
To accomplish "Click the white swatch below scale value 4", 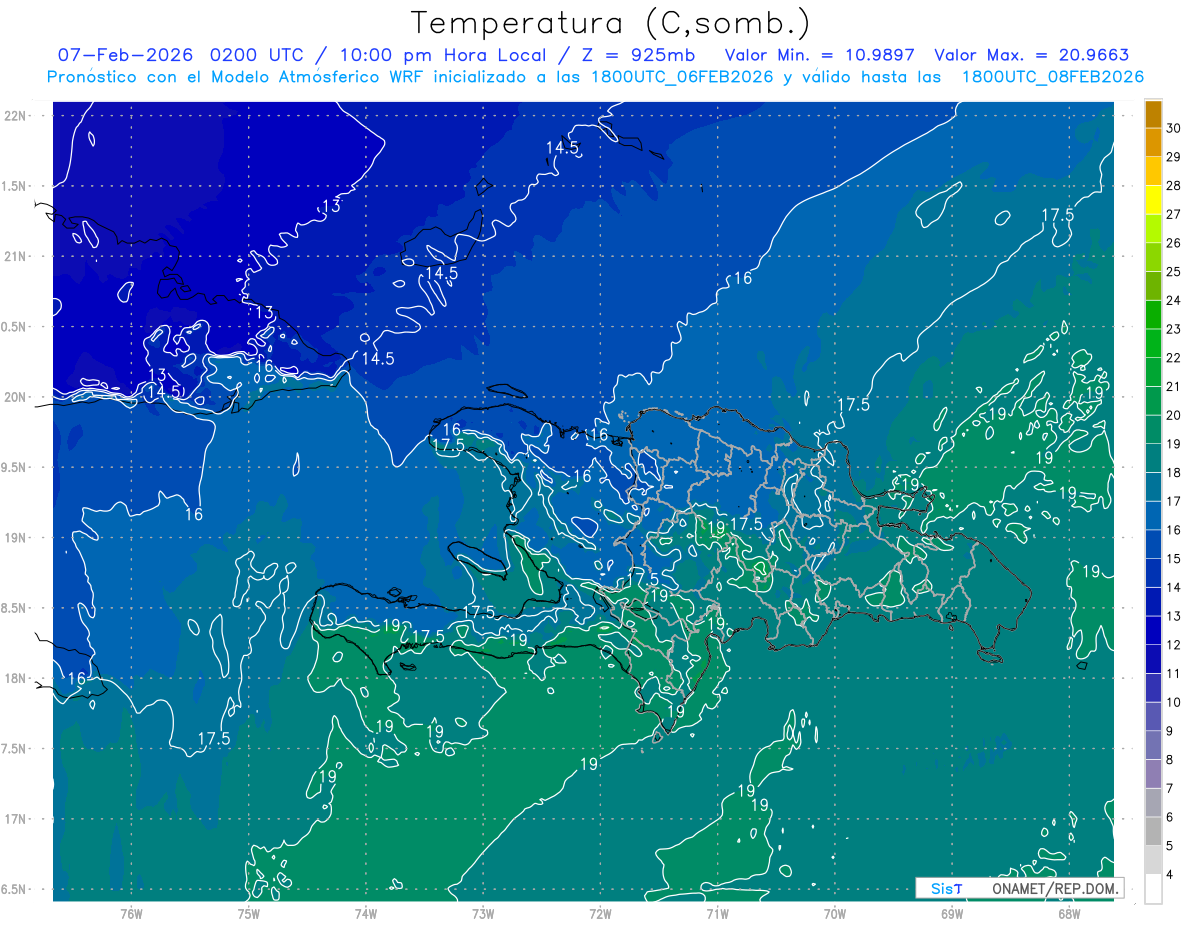I will point(1153,889).
